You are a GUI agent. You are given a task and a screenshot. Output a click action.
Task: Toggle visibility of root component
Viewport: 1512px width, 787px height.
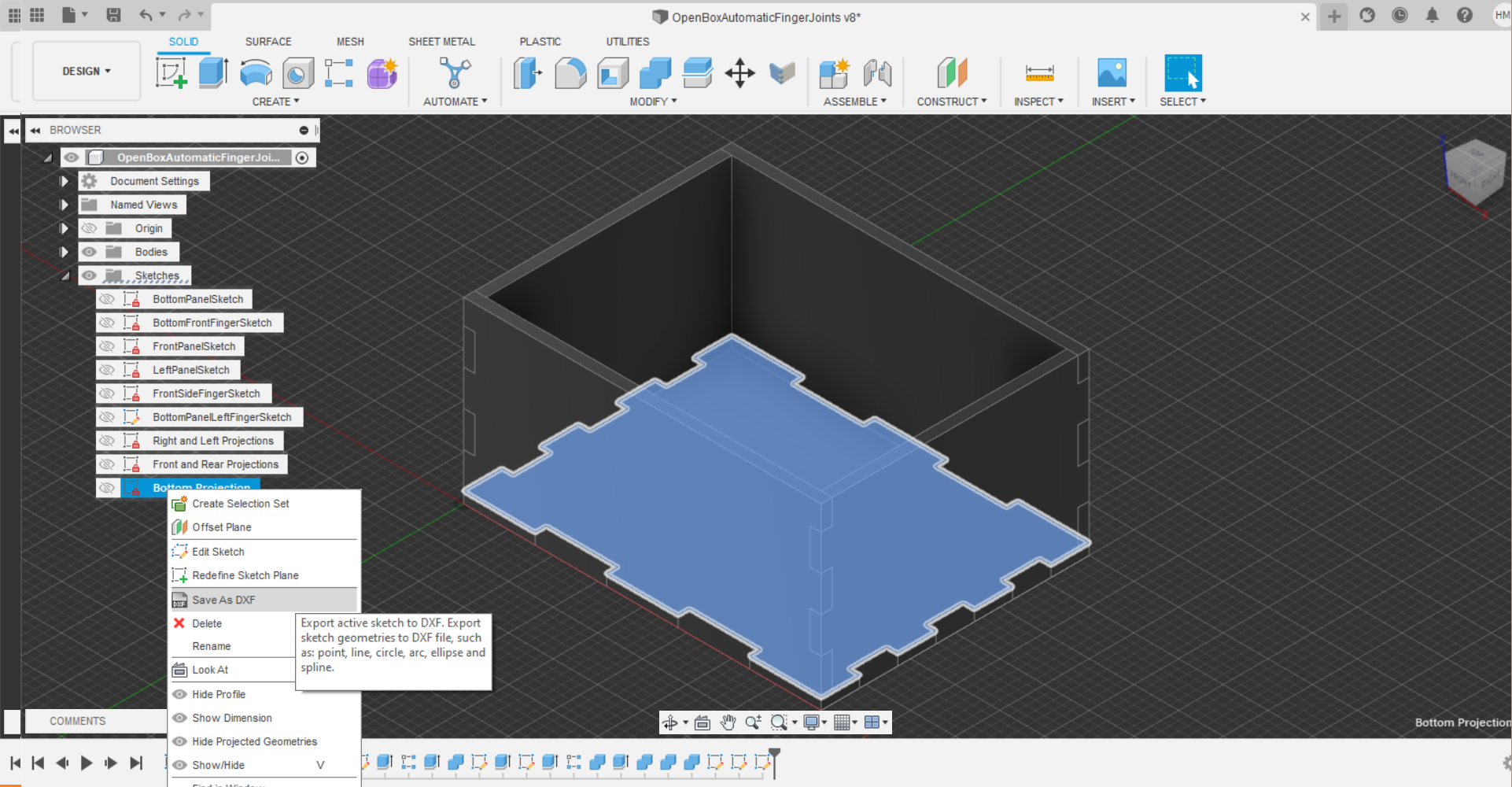(72, 157)
